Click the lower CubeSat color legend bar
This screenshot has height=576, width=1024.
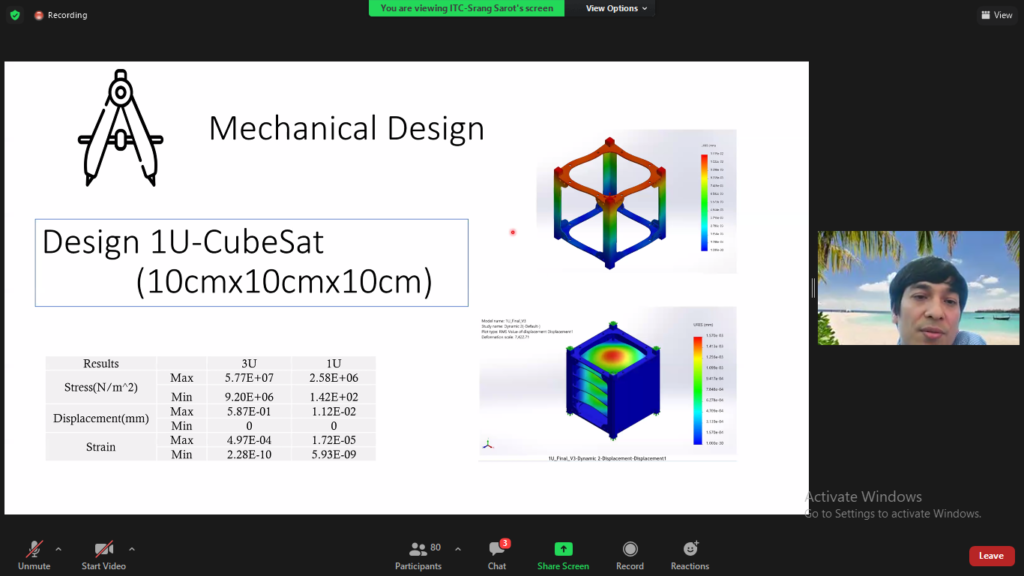click(698, 389)
